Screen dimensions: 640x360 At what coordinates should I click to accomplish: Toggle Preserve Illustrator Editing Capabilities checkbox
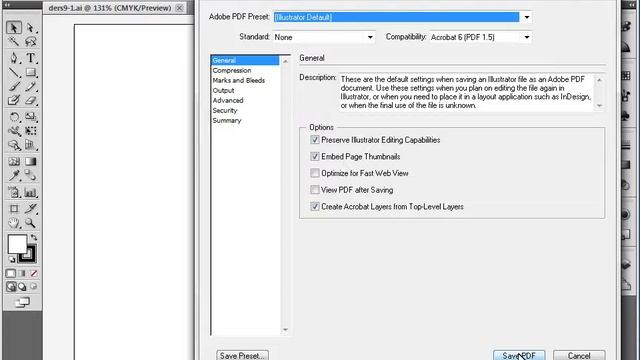point(315,140)
